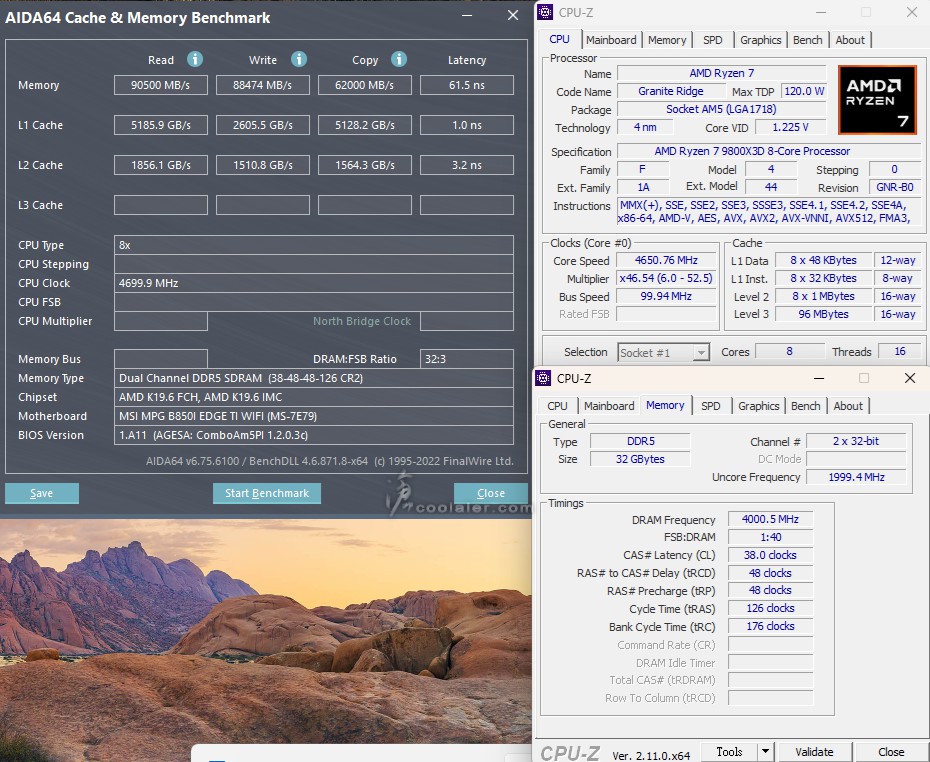The width and height of the screenshot is (930, 762).
Task: Click Code Name Granite Ridge field
Action: [671, 91]
